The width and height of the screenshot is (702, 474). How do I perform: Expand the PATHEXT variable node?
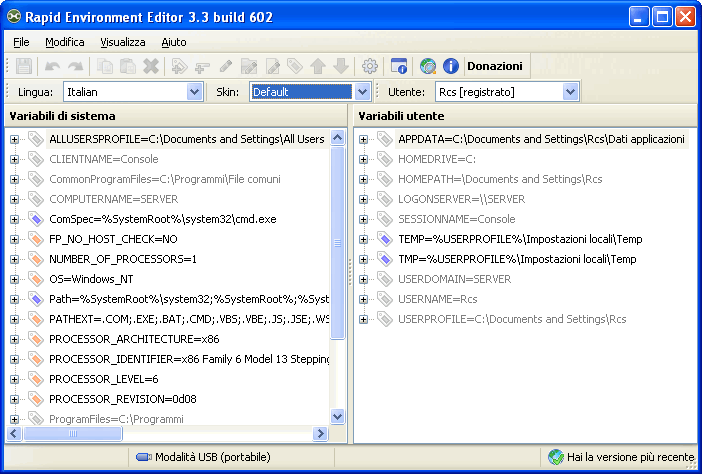click(14, 319)
